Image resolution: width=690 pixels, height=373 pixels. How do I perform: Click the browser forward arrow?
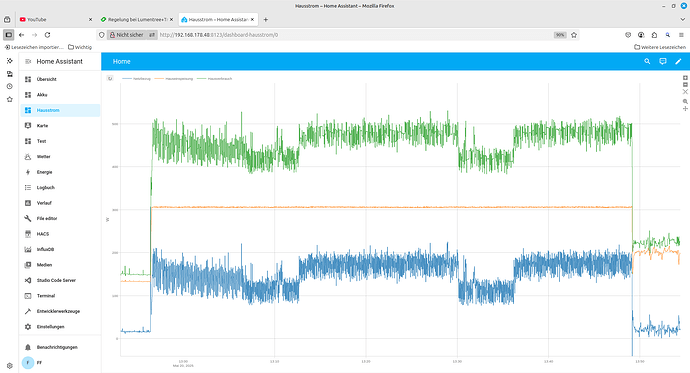[34, 35]
